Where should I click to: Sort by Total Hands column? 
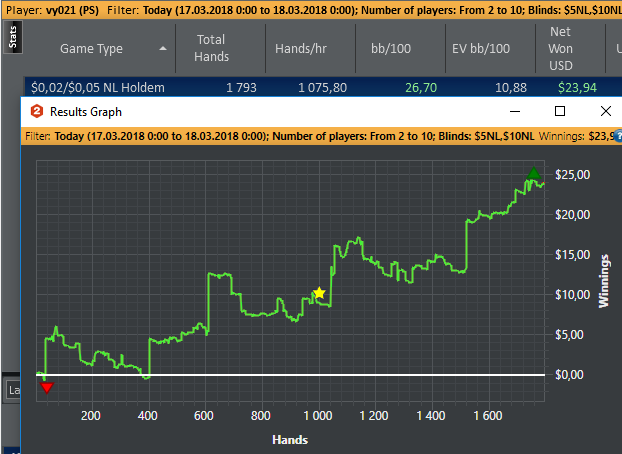tap(211, 48)
